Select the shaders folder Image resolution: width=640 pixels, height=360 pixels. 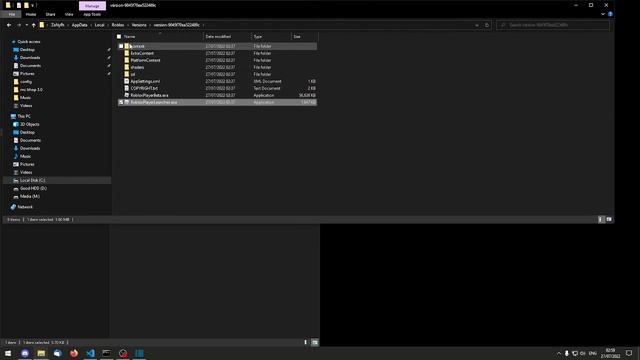point(137,67)
